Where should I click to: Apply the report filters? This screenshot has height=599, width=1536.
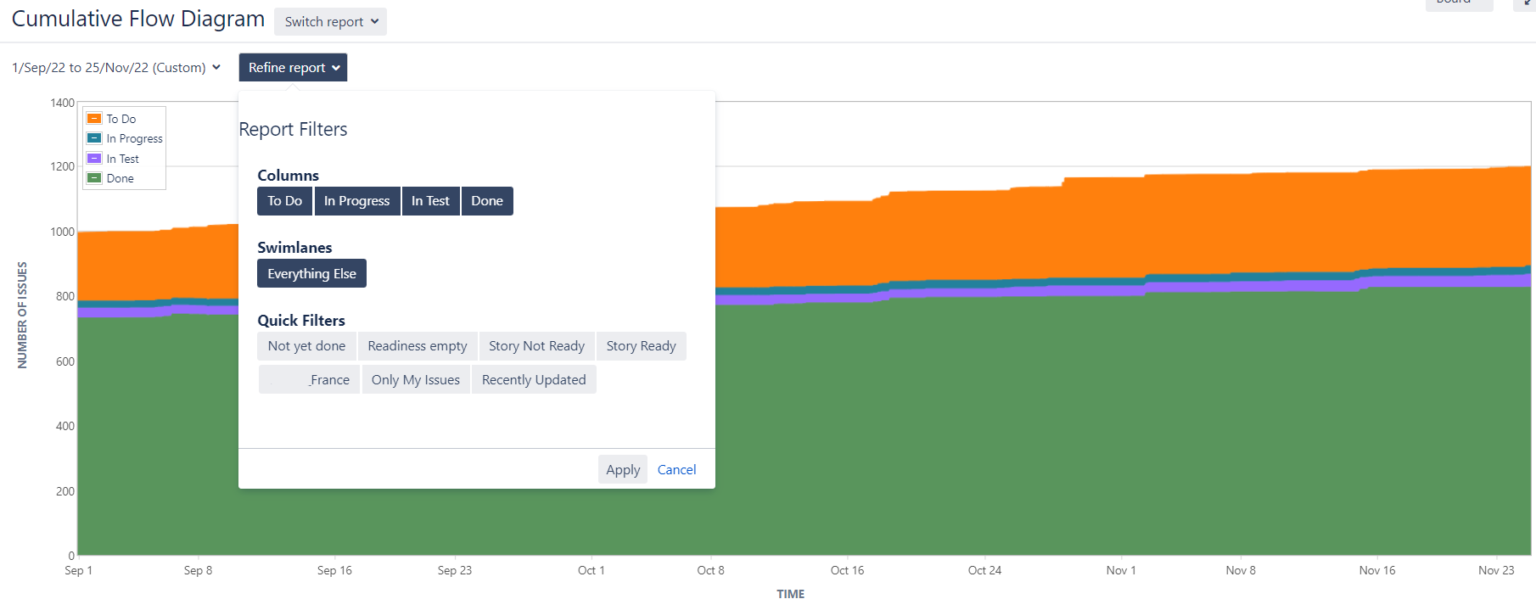tap(622, 469)
